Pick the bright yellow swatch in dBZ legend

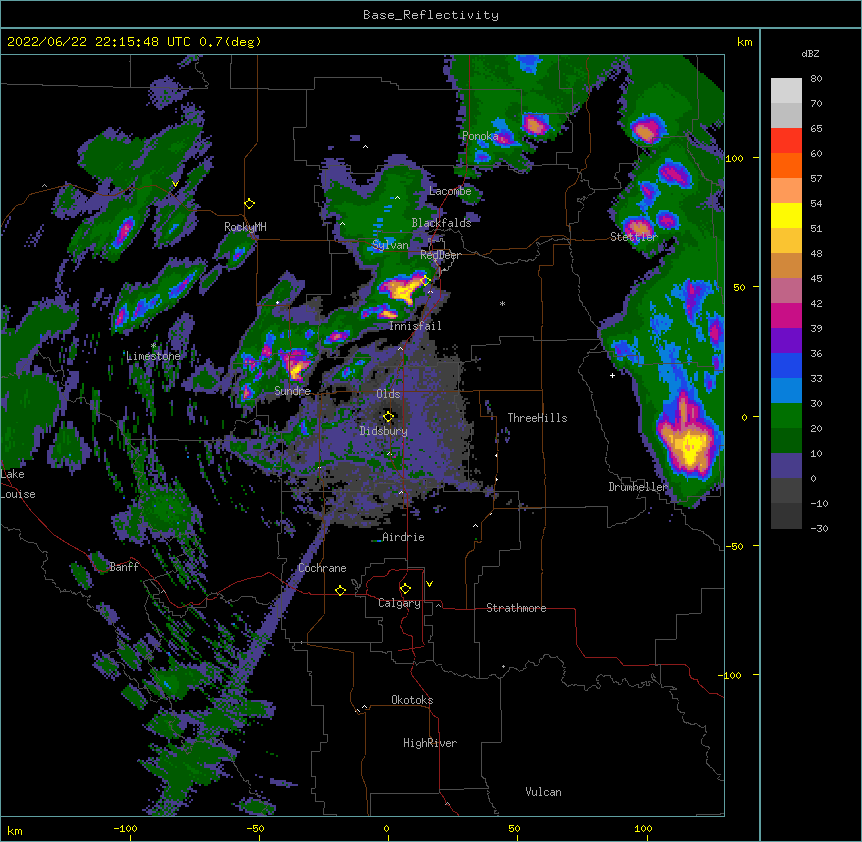(786, 215)
